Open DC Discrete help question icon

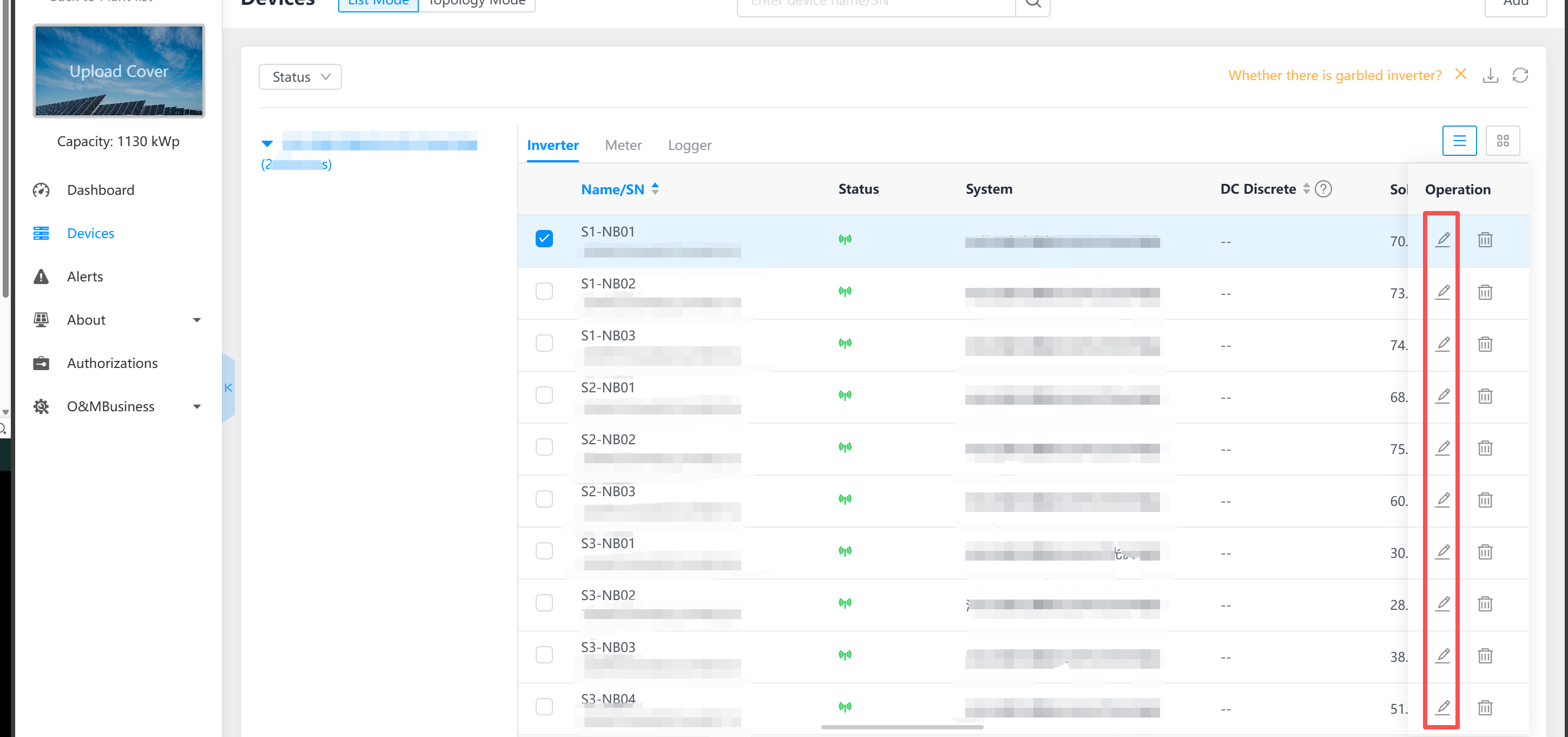click(1323, 189)
